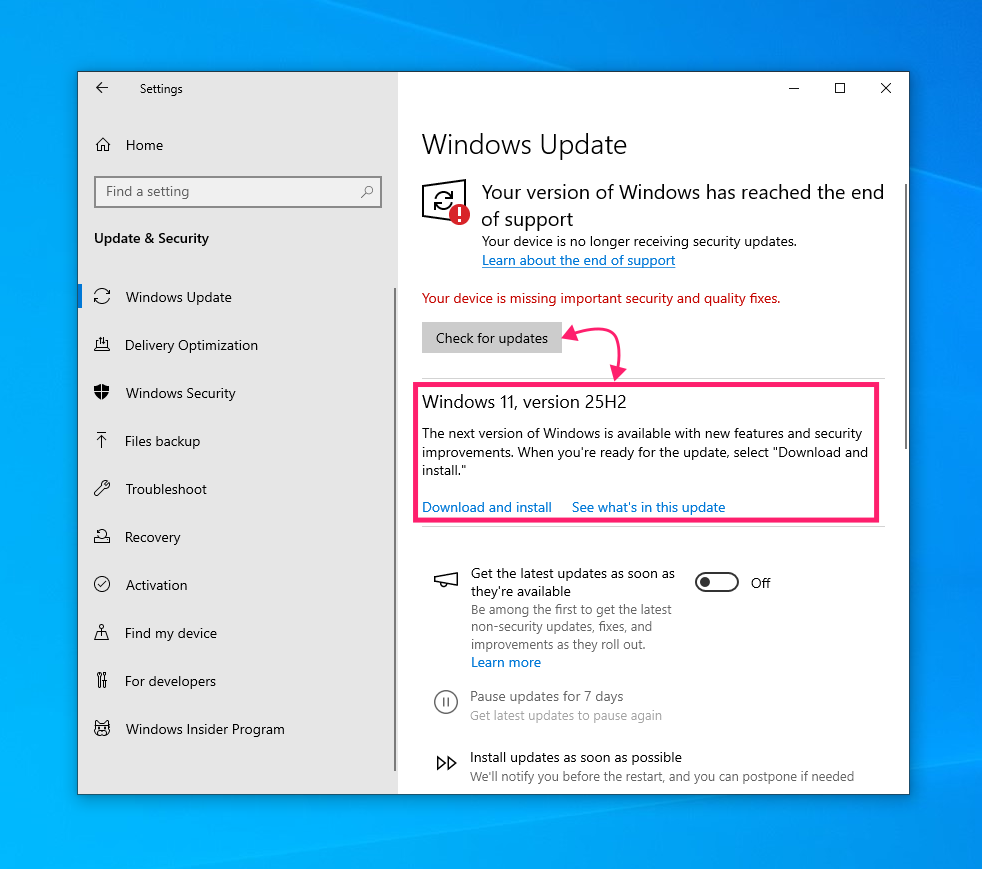Click the Find my device icon
Screen dimensions: 982x869
click(101, 632)
